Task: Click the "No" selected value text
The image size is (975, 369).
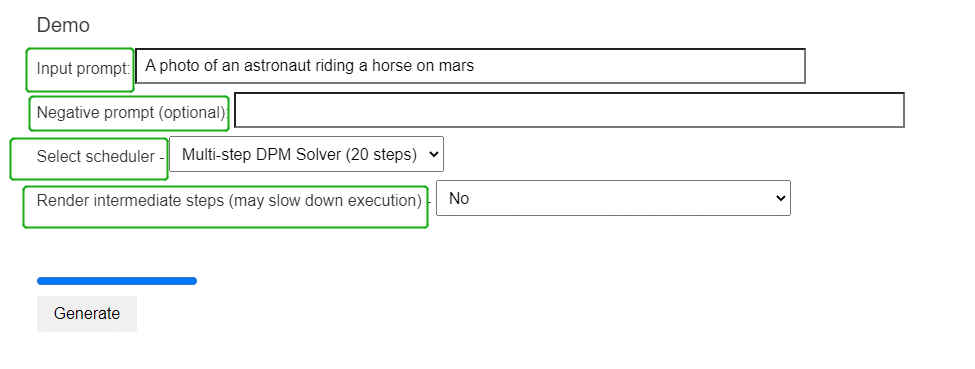Action: 459,199
